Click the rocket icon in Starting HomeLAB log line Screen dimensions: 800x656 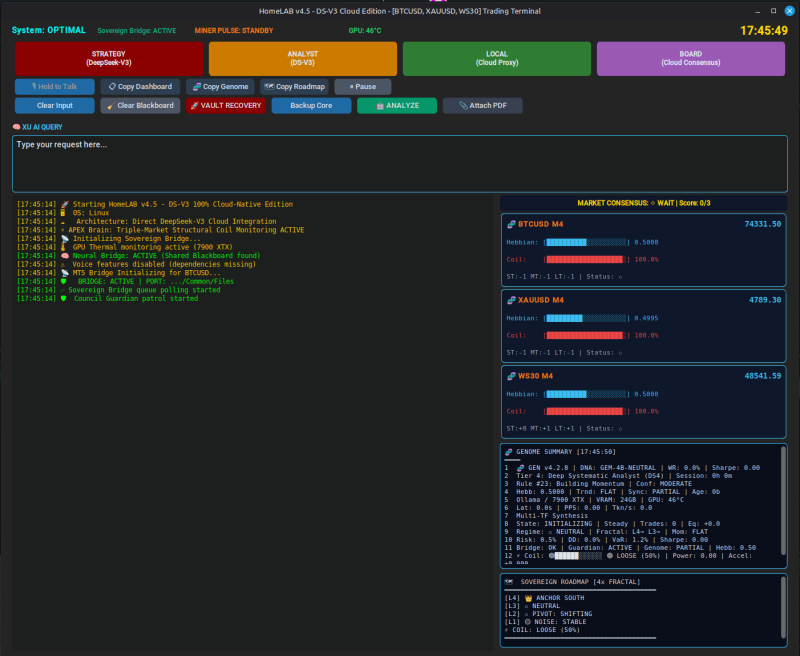pos(65,204)
